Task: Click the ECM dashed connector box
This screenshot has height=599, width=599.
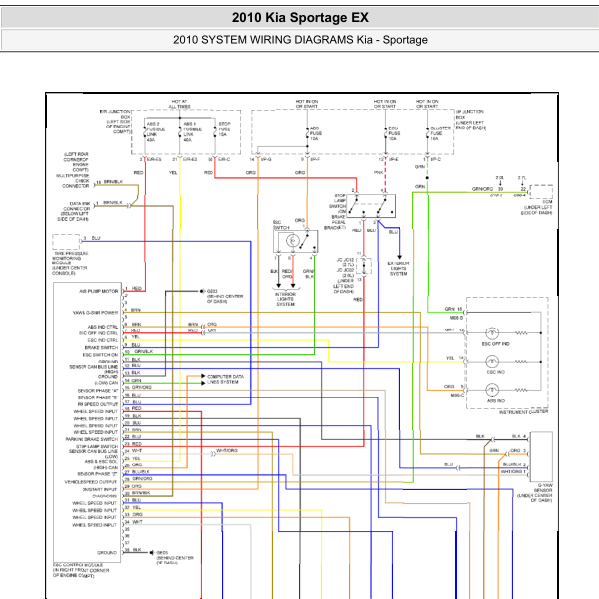Action: [x=541, y=191]
